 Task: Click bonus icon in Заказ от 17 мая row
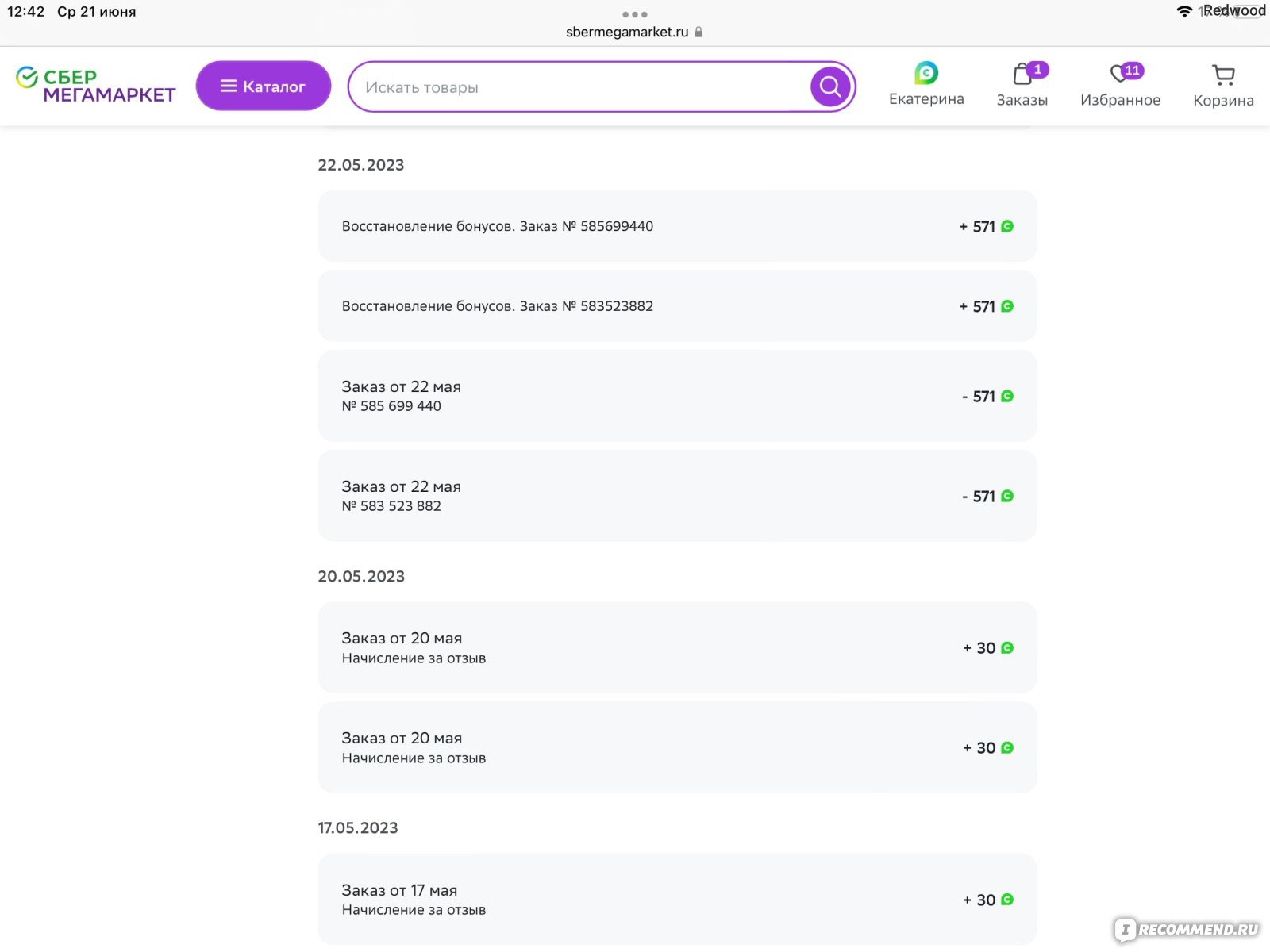coord(1007,900)
